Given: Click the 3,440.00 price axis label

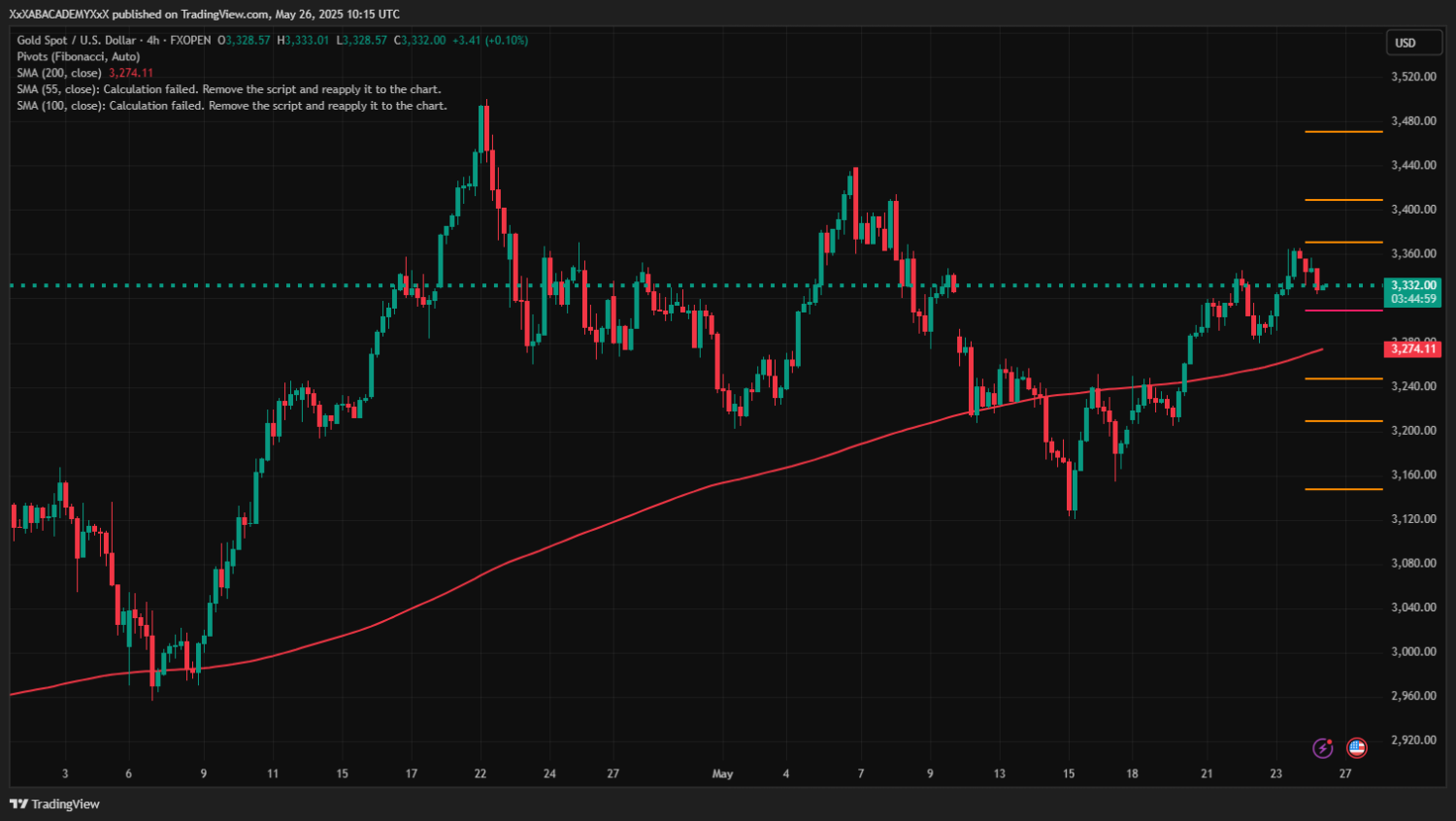Looking at the screenshot, I should (1413, 165).
